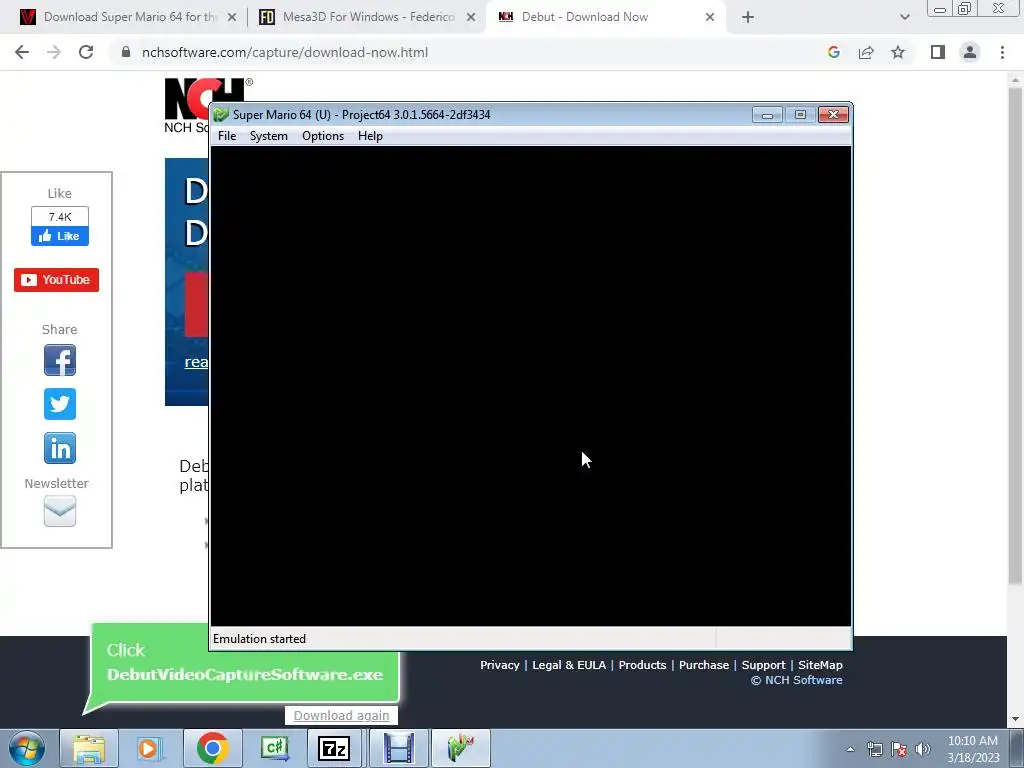
Task: Click the Project64 title bar icon
Action: coord(221,114)
